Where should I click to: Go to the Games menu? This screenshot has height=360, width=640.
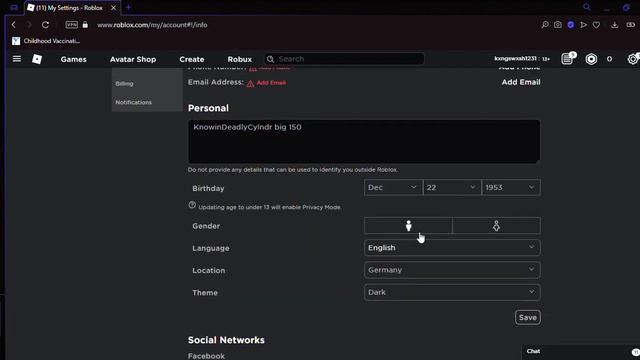point(73,59)
